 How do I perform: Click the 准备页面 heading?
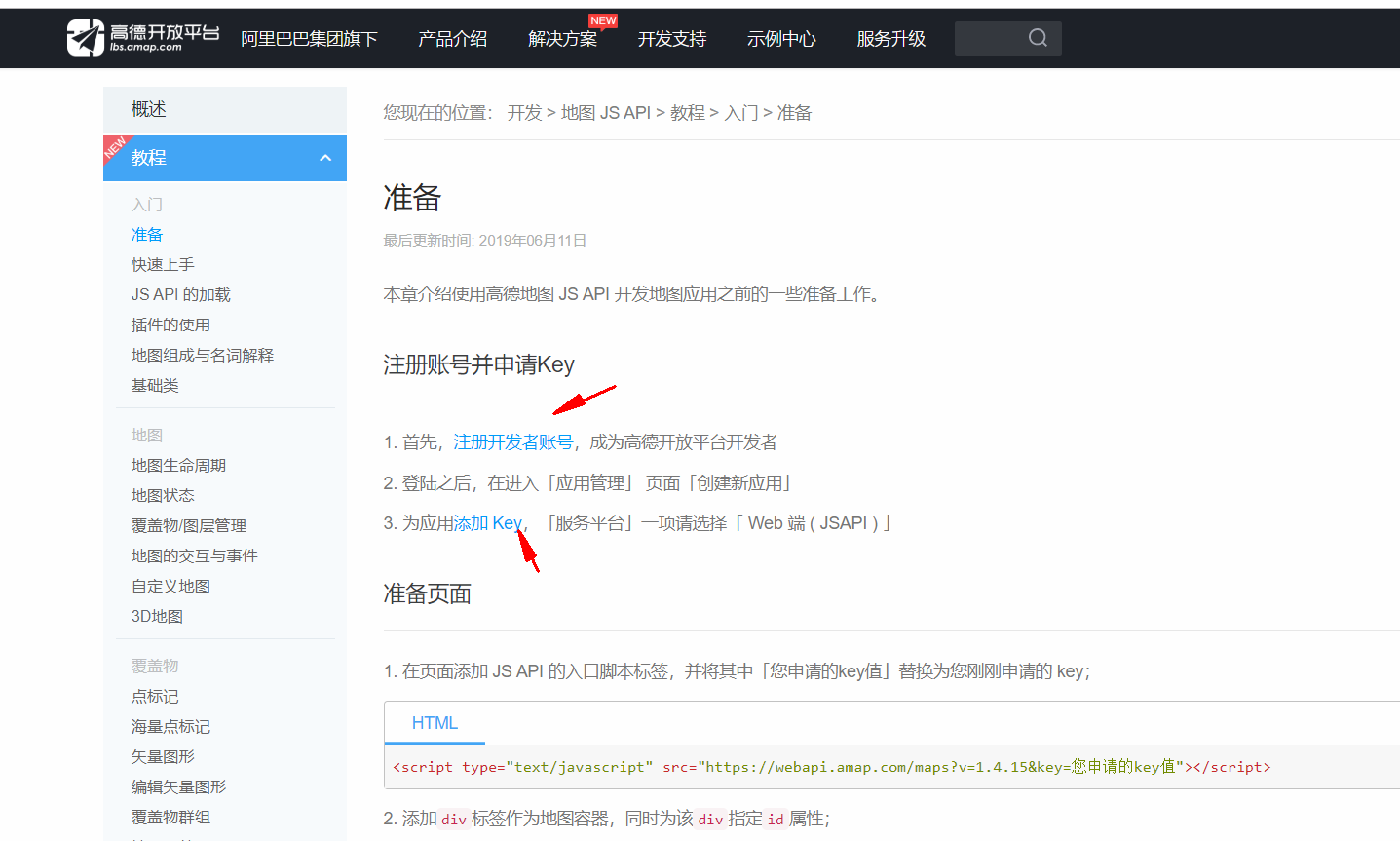427,594
